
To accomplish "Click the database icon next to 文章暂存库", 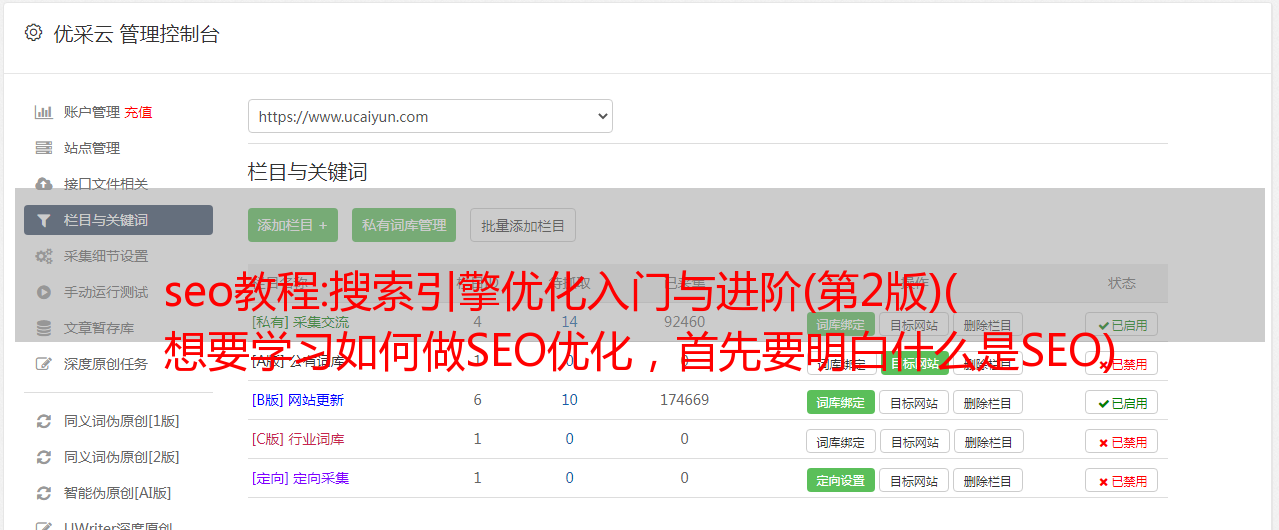I will coord(44,328).
